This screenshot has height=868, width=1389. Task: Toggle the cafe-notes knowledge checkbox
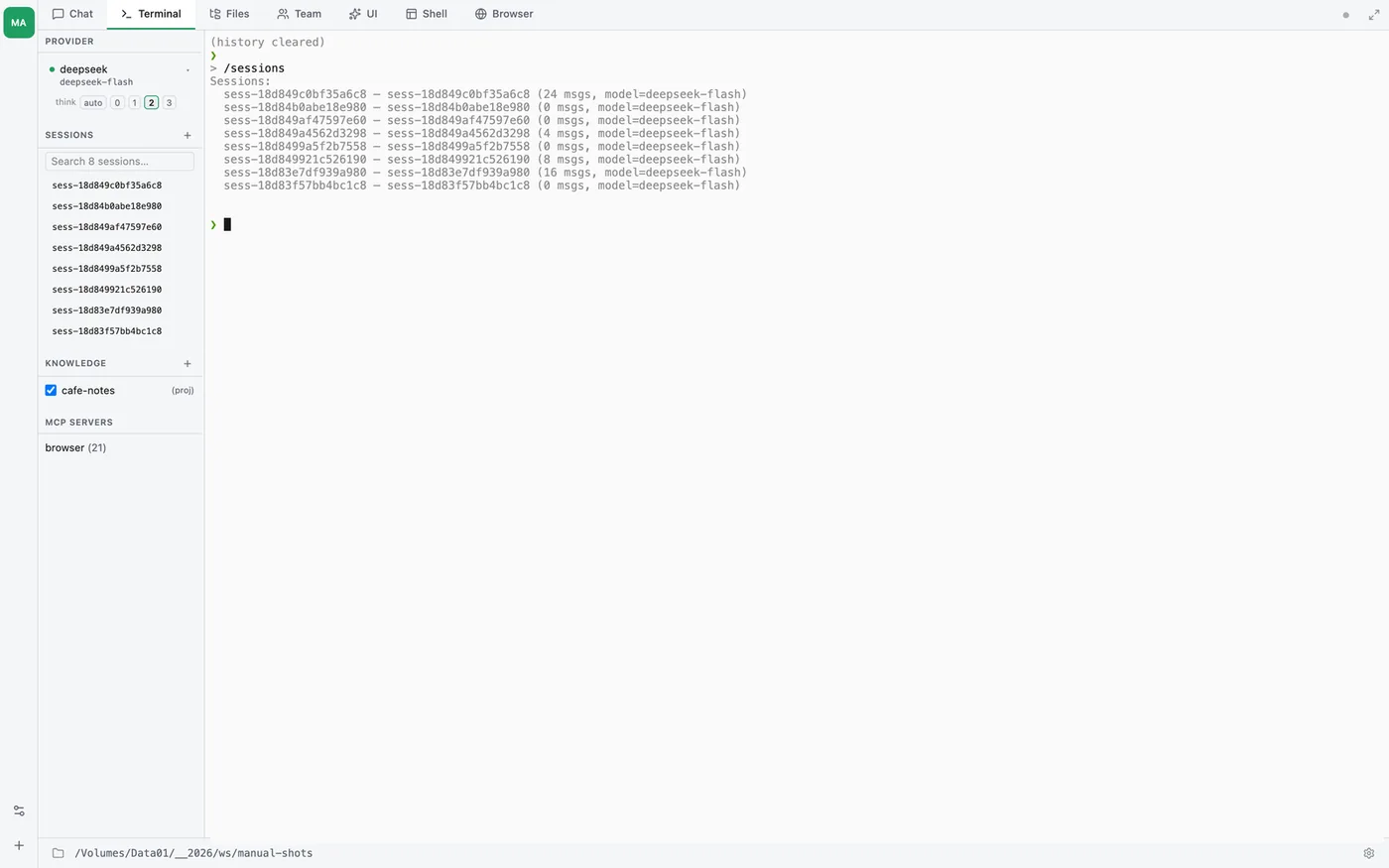(x=51, y=391)
